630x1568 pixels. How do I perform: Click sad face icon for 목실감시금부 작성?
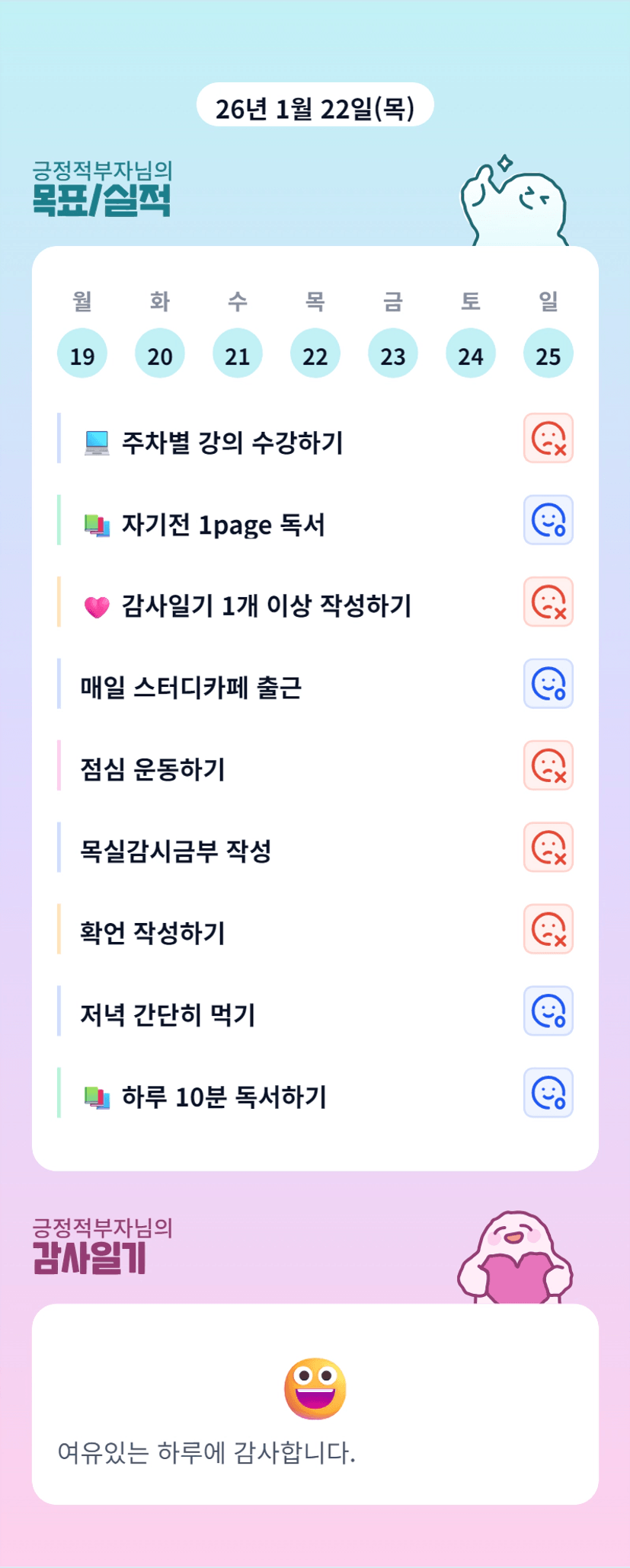coord(548,847)
